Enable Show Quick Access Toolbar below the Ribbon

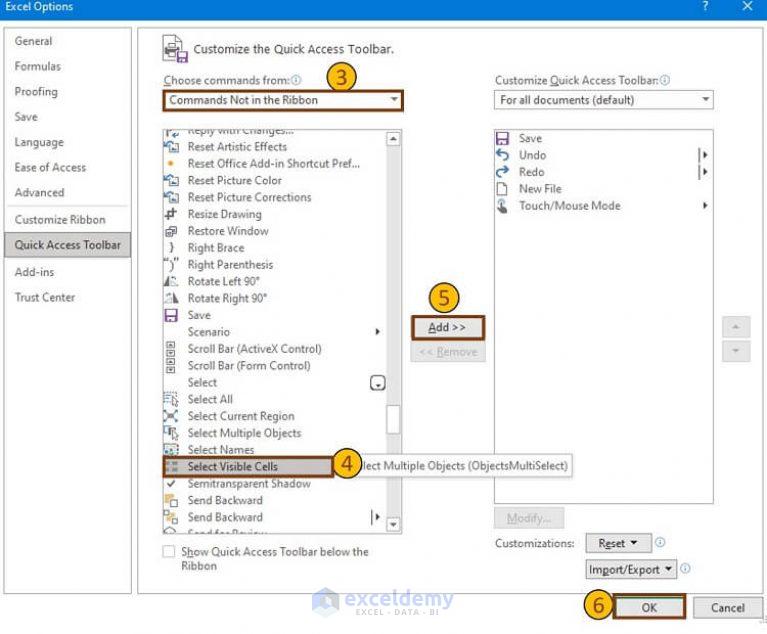169,551
